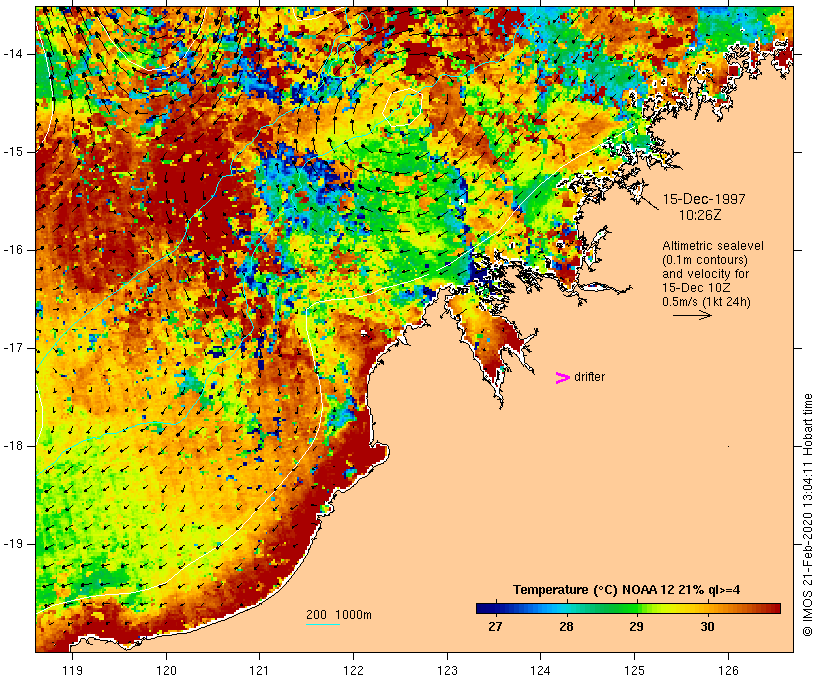Click colorbar tick label '28'

(566, 627)
